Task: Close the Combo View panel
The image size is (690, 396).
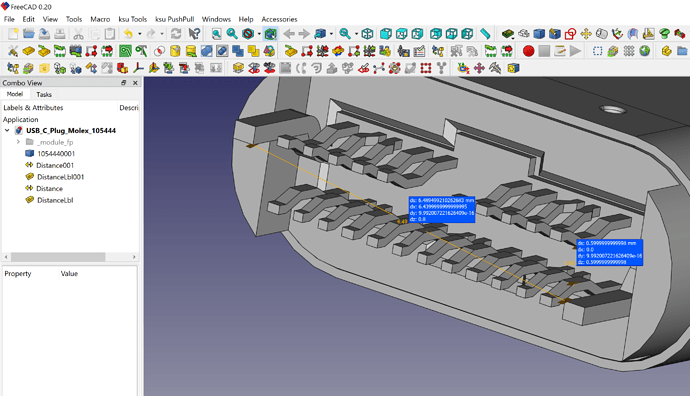Action: click(x=135, y=83)
